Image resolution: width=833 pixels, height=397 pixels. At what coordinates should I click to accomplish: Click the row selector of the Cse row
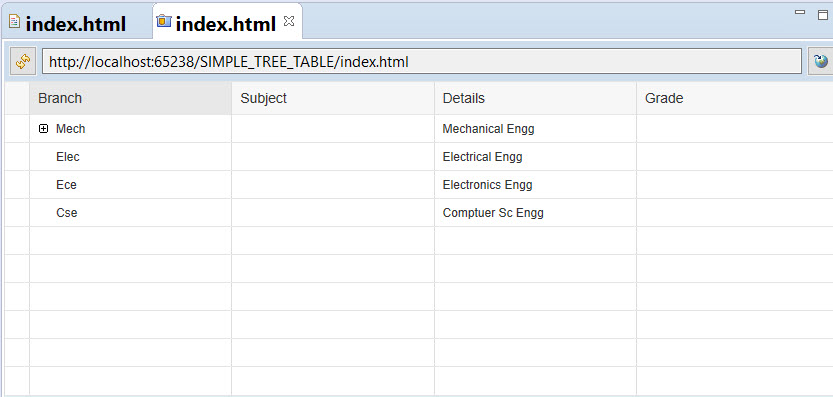[16, 213]
